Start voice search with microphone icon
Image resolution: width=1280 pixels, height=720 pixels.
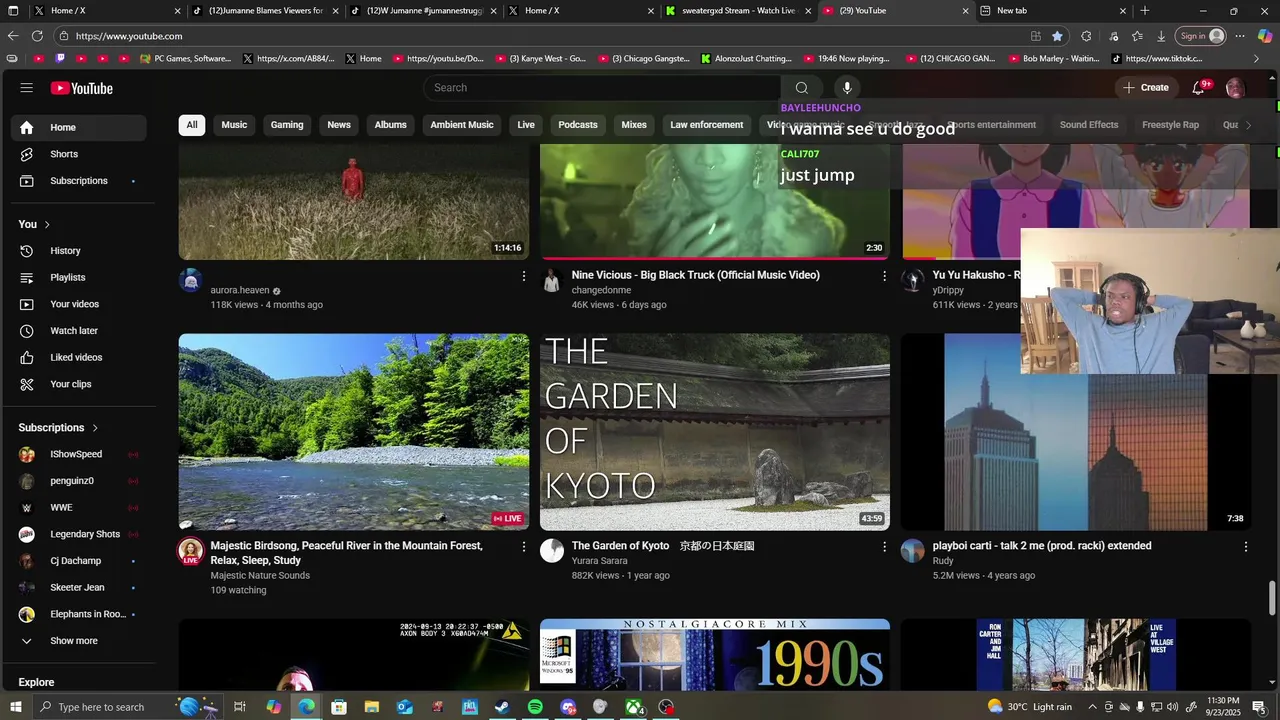pyautogui.click(x=847, y=88)
